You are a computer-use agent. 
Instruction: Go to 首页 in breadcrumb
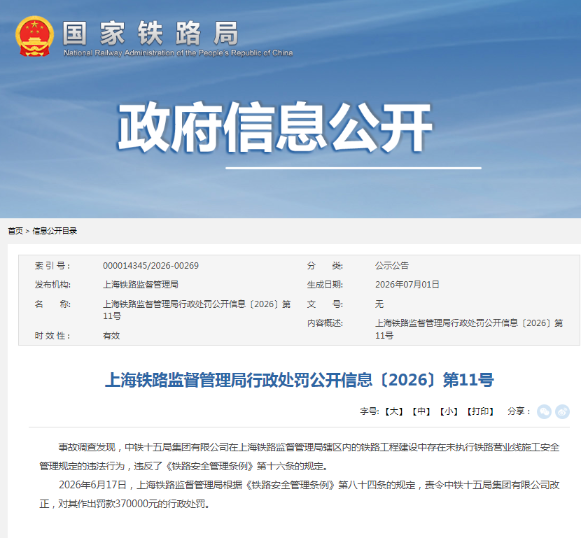click(15, 231)
